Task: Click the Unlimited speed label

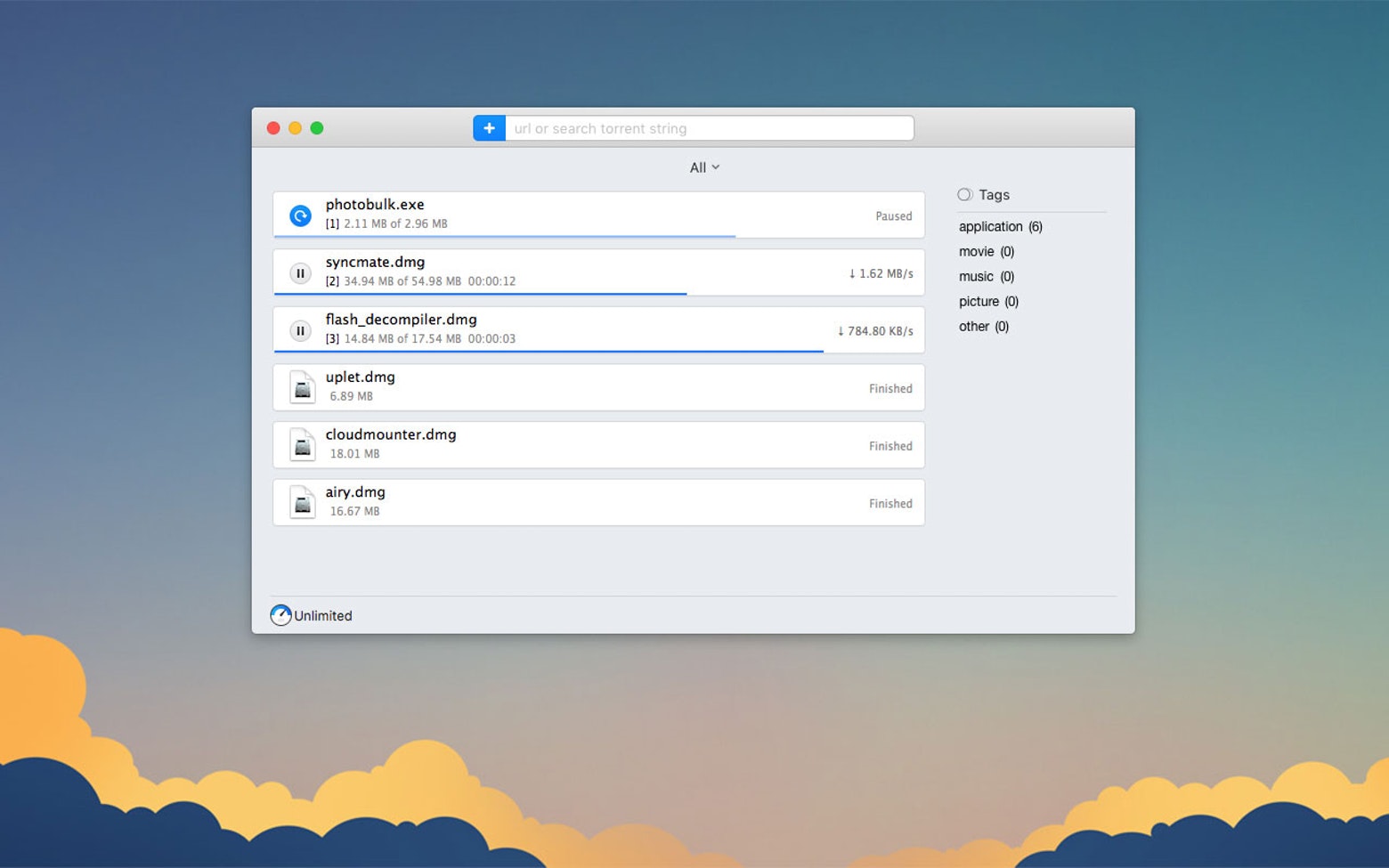Action: 322,615
